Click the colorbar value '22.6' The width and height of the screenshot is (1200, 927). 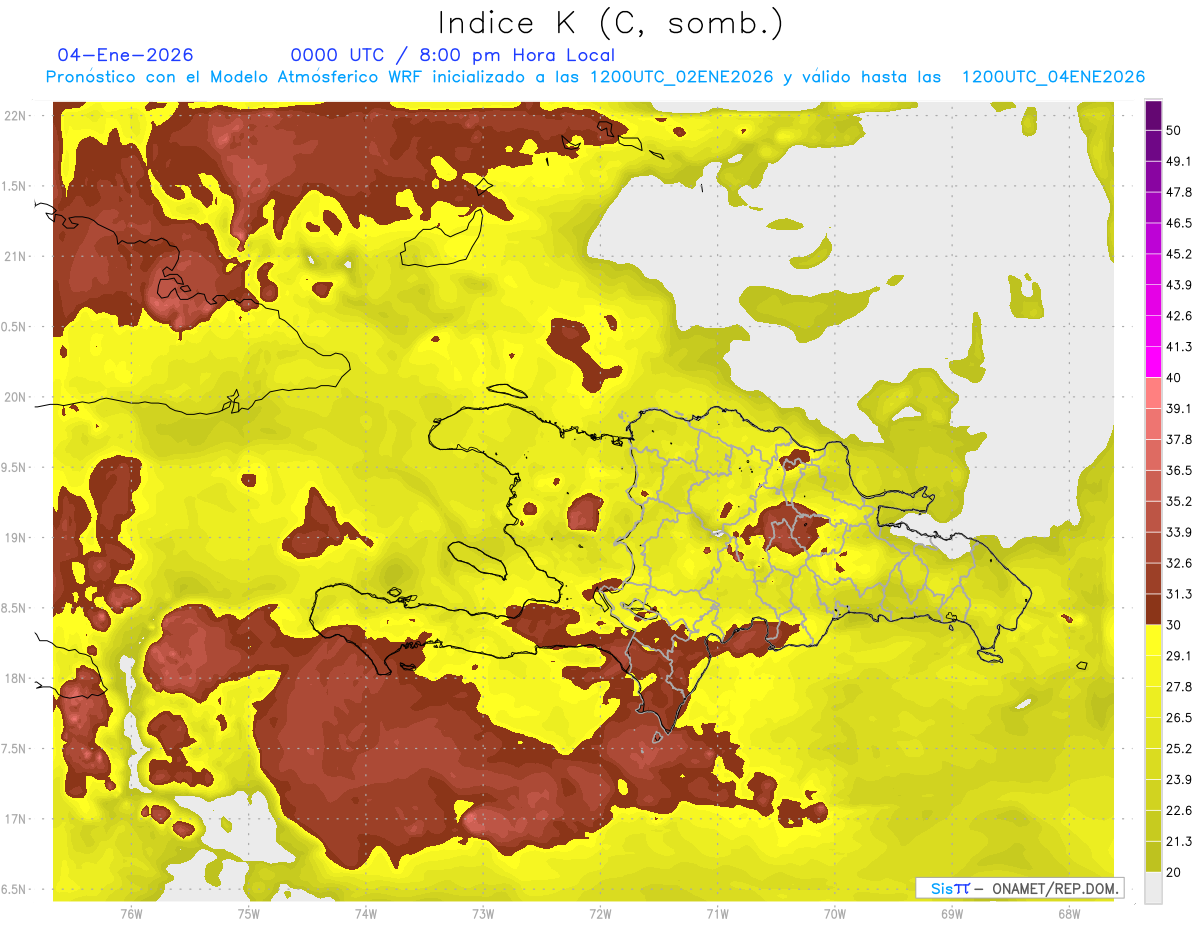(1179, 811)
